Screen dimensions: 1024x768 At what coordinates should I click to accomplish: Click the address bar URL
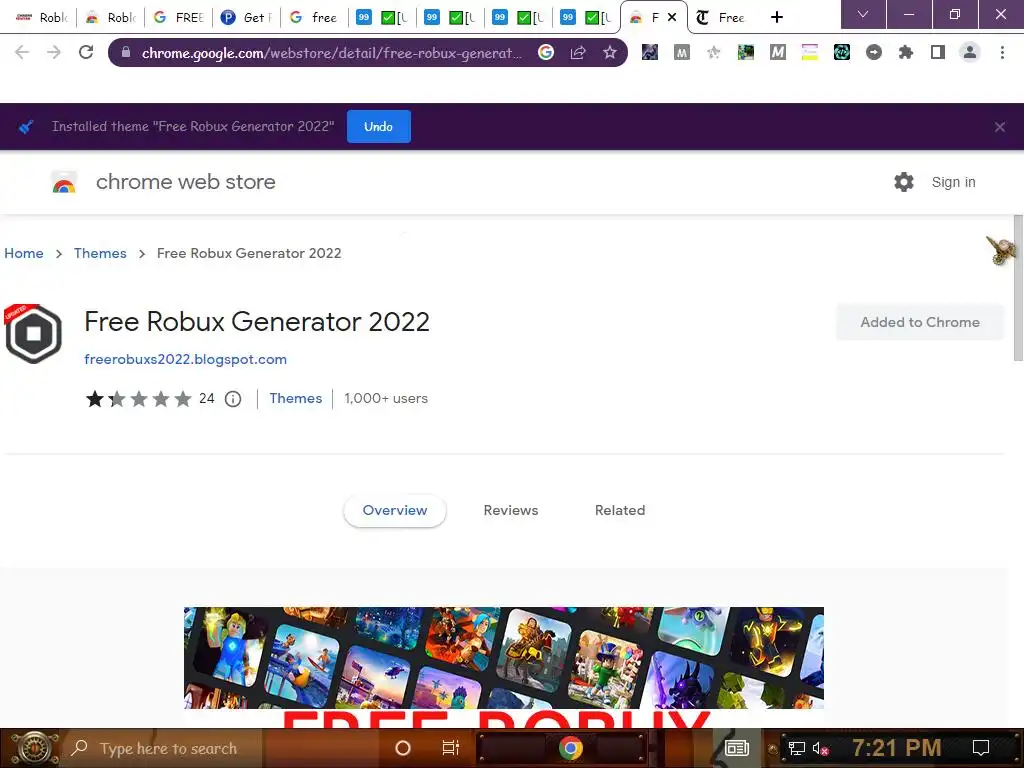[x=332, y=53]
